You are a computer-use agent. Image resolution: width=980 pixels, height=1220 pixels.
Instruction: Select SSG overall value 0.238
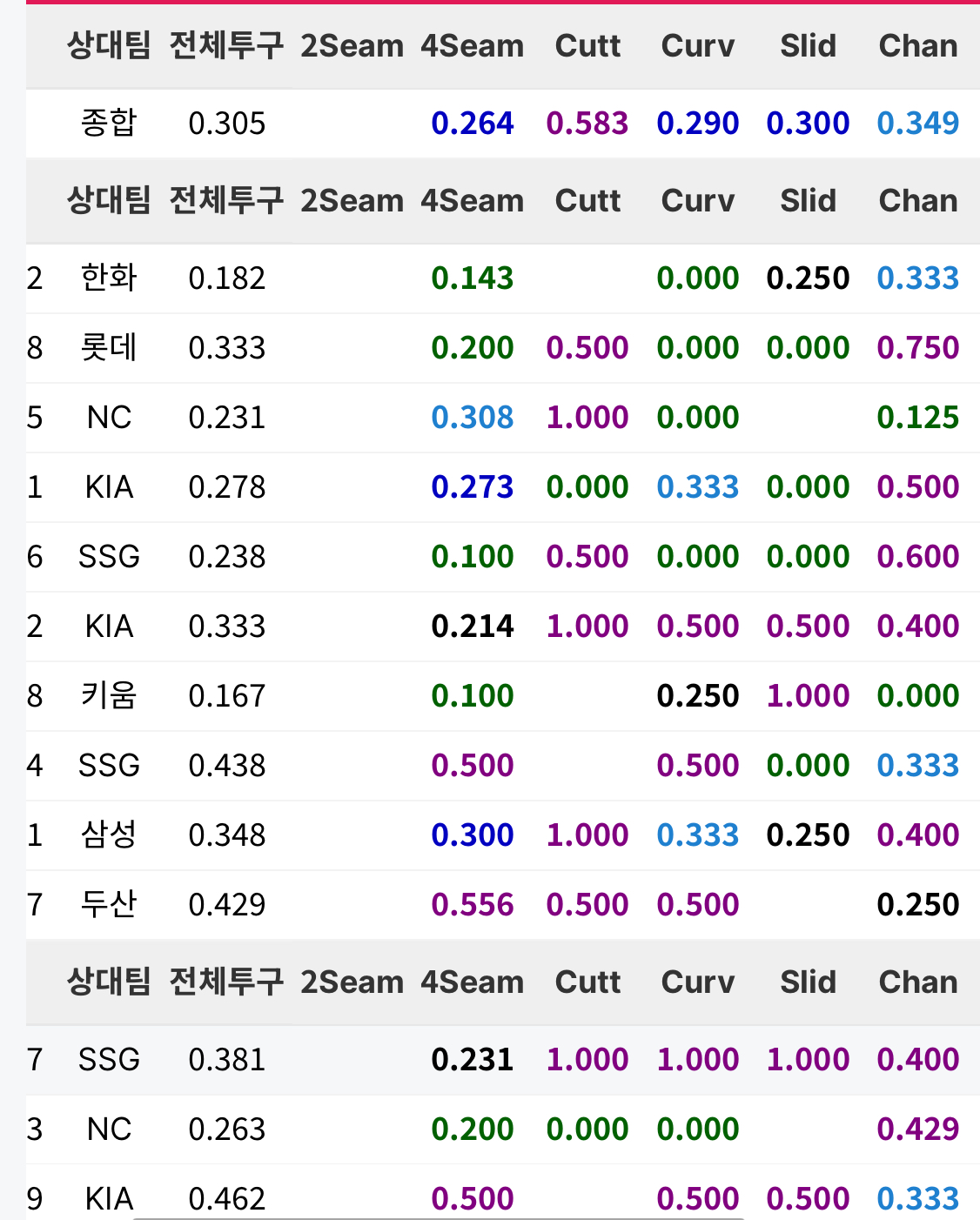[x=226, y=557]
